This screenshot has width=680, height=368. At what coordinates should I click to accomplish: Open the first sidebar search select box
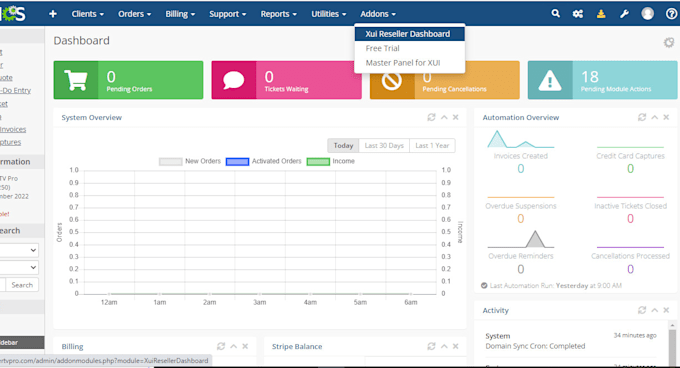(x=19, y=250)
